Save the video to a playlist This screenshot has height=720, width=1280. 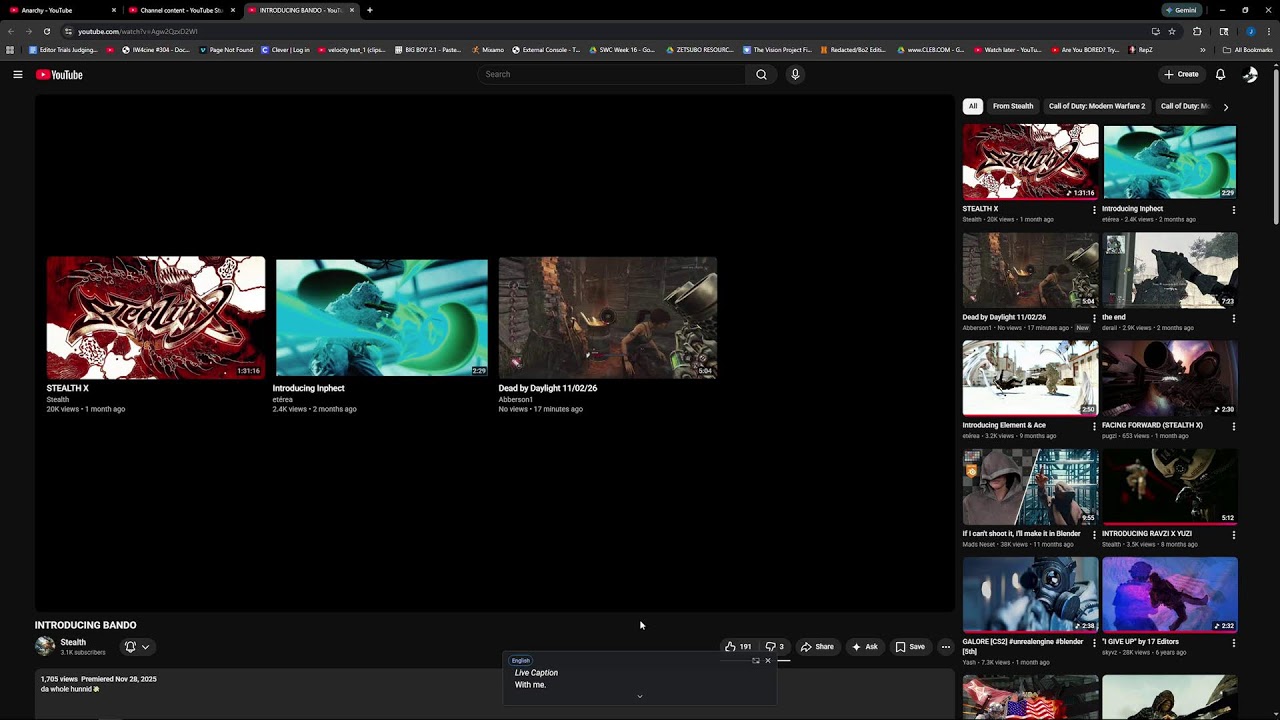click(910, 647)
